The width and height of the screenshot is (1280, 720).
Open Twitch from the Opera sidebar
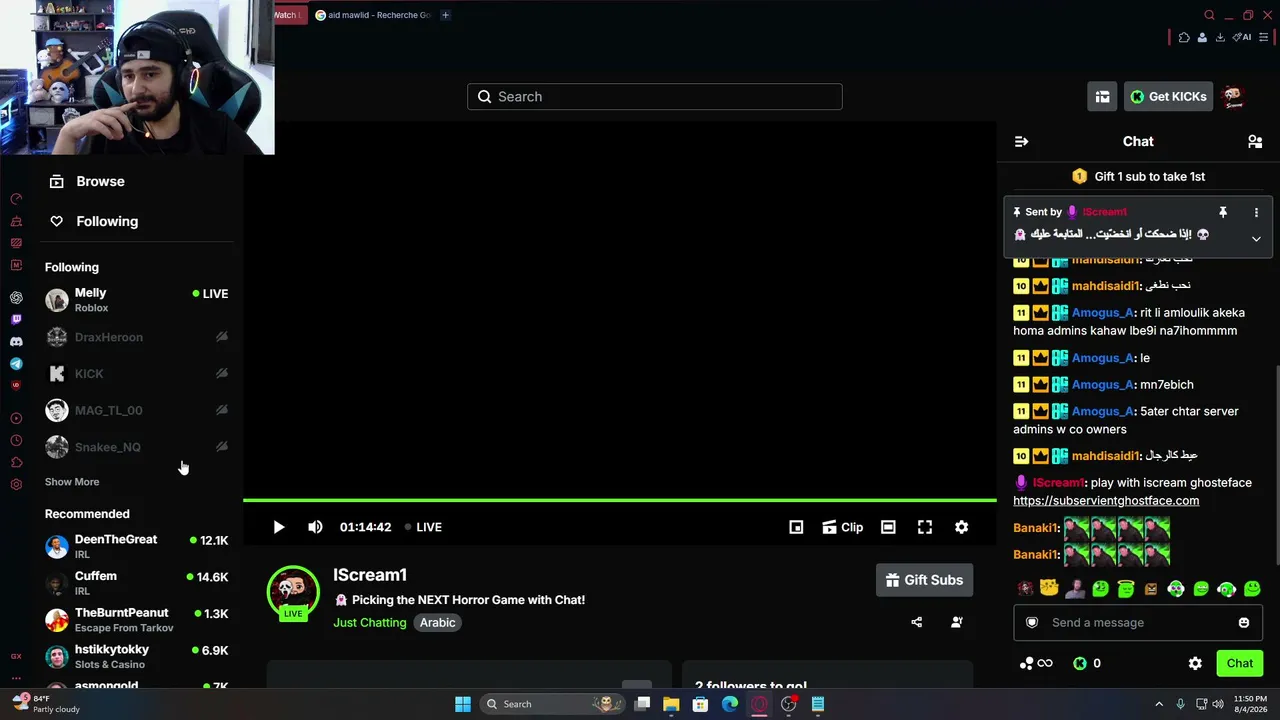click(x=16, y=320)
